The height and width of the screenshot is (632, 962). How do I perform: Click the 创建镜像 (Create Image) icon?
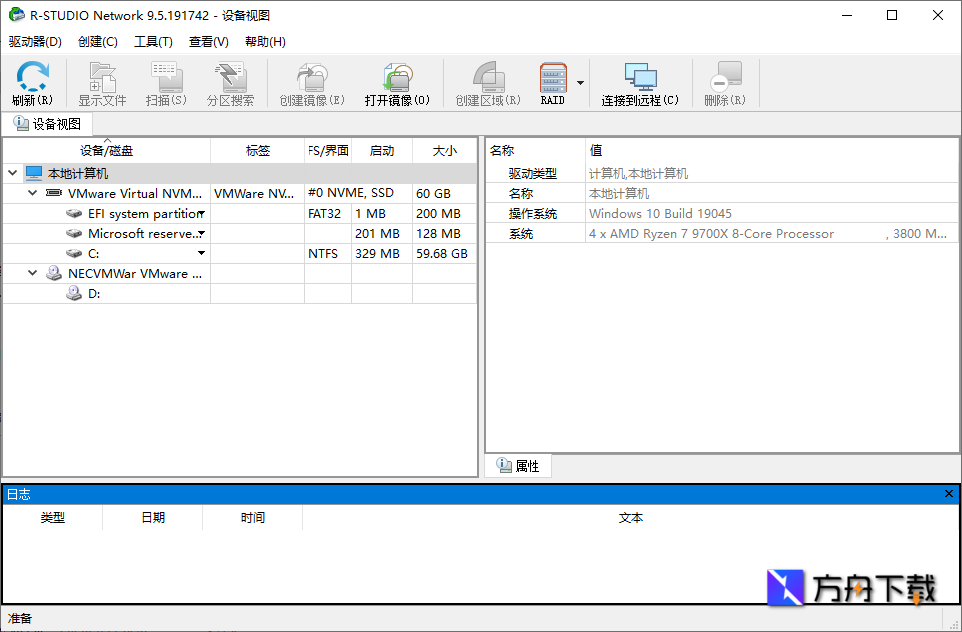coord(311,83)
